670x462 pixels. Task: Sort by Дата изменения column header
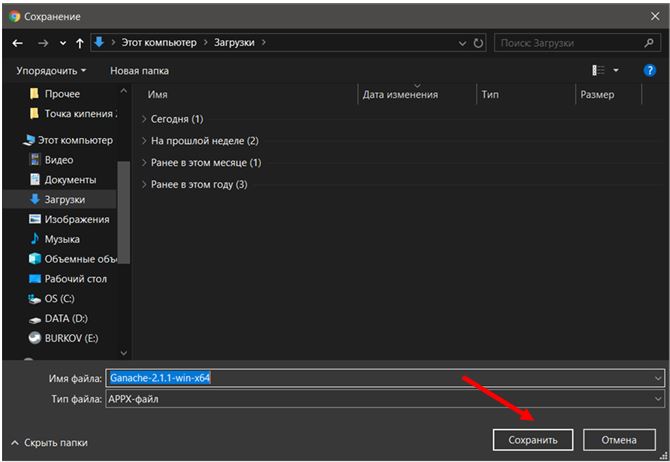[x=400, y=95]
